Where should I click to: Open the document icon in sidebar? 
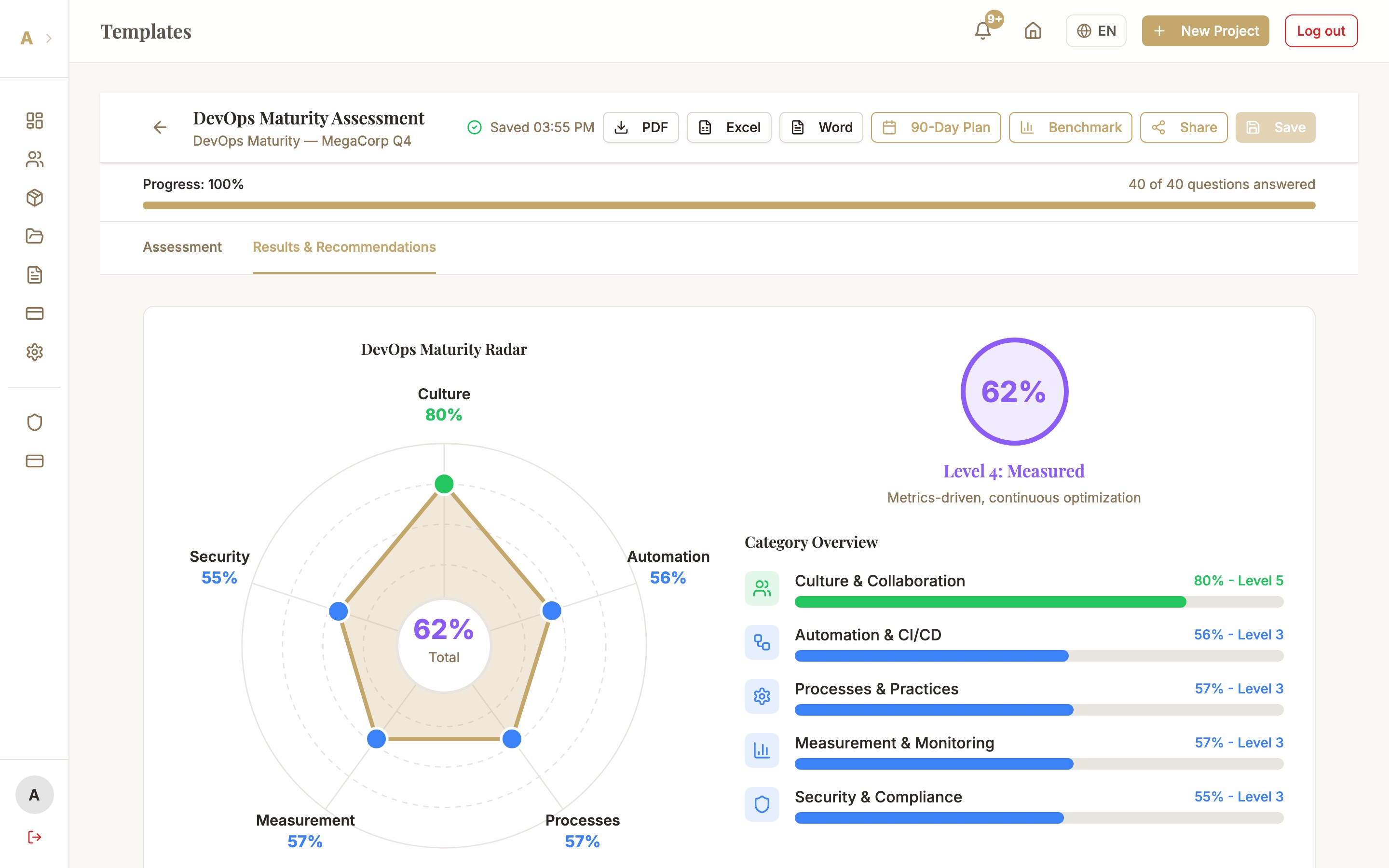[x=34, y=274]
